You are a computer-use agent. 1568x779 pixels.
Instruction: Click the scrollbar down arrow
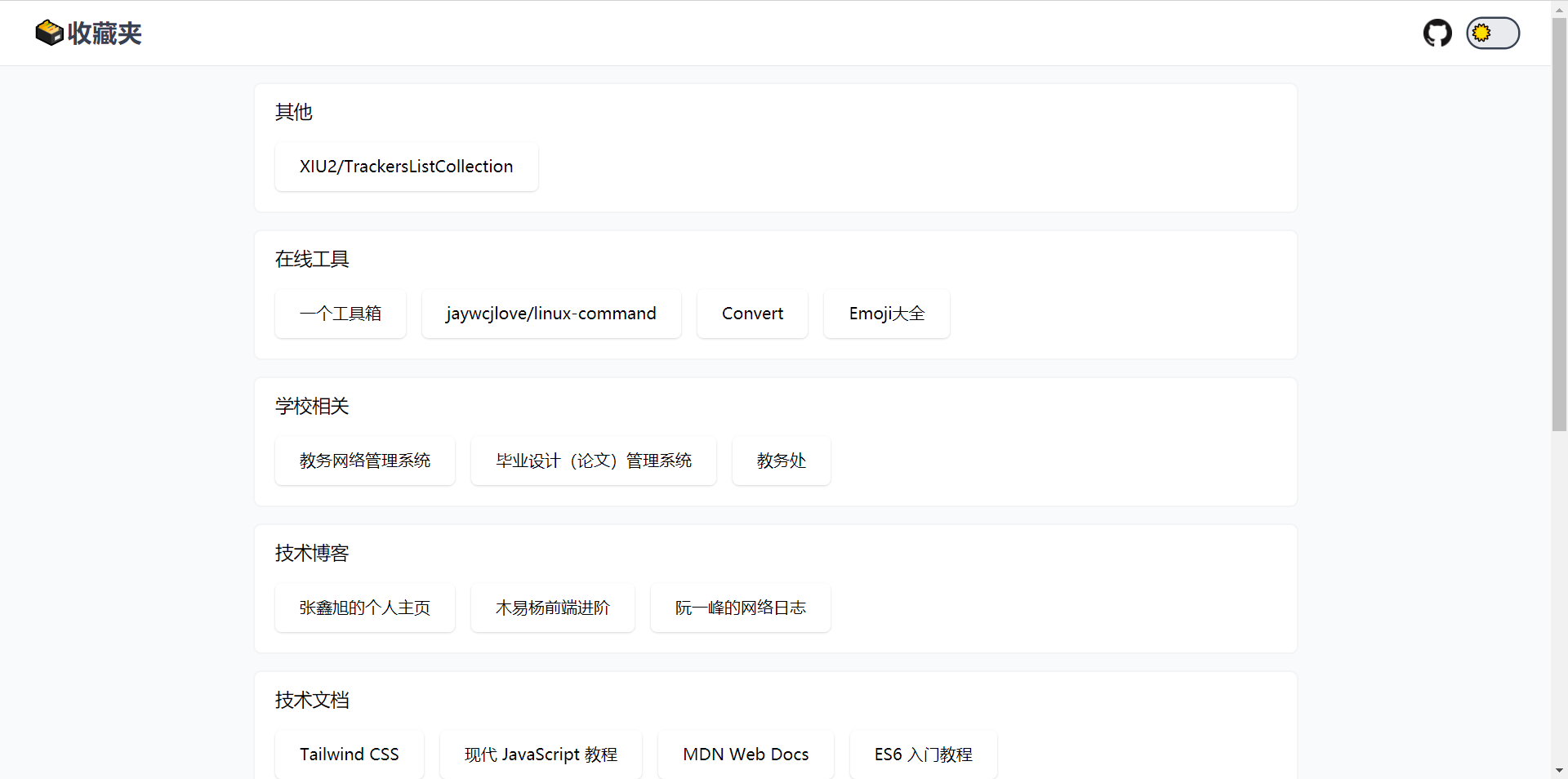[1559, 770]
